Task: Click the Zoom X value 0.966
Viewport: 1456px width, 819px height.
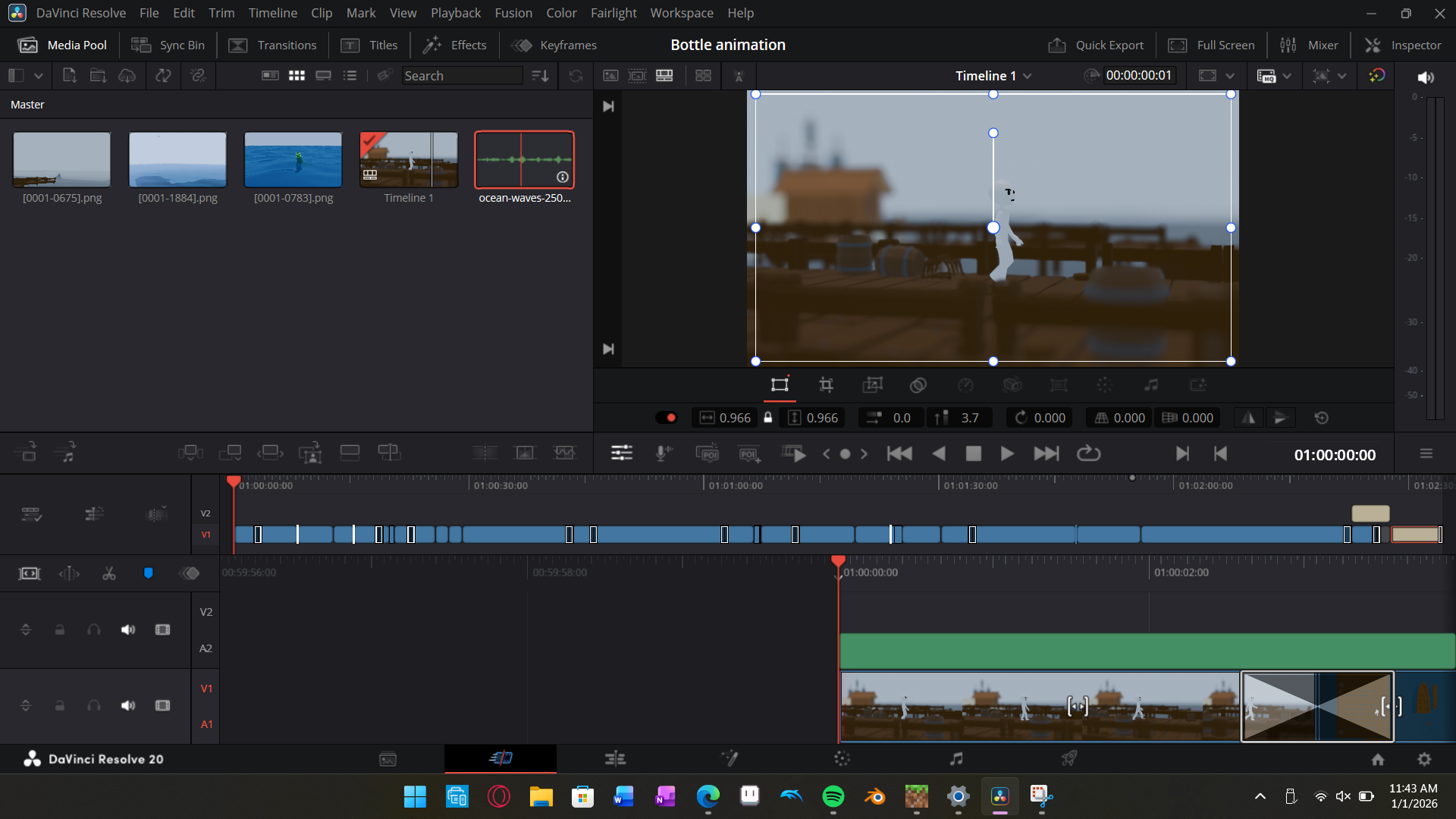Action: tap(735, 418)
